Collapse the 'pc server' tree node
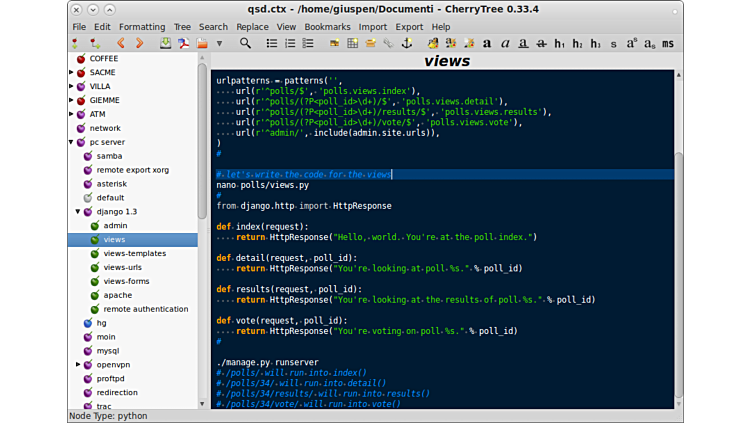The width and height of the screenshot is (752, 423). pyautogui.click(x=71, y=142)
